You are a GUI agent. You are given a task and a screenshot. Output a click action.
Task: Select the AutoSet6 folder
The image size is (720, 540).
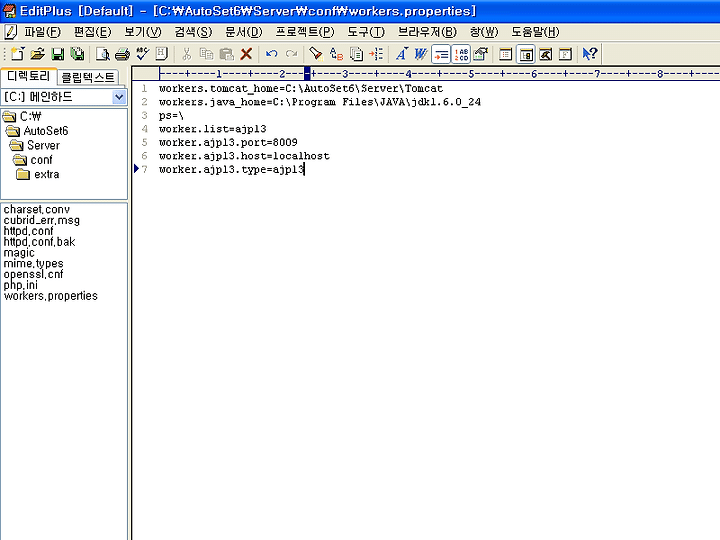pyautogui.click(x=38, y=131)
